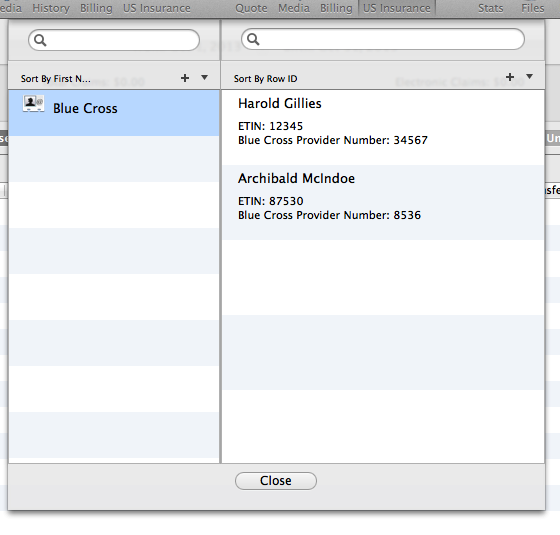Add a new provider with right plus icon
Viewport: 560px width, 535px height.
(x=510, y=77)
